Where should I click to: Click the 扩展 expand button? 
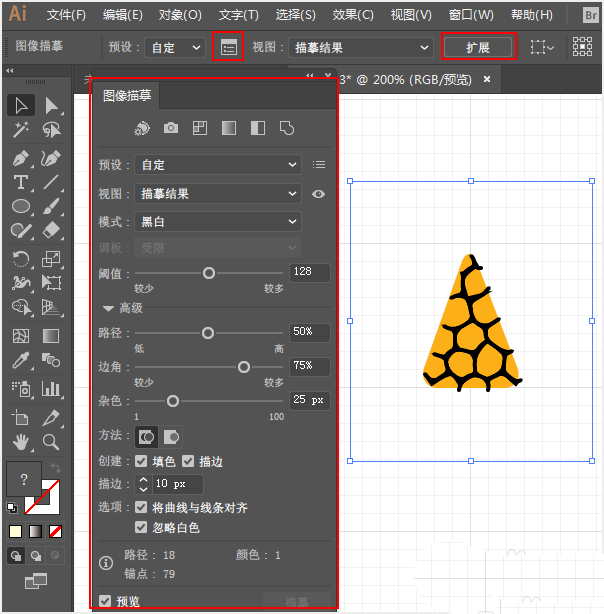tap(478, 47)
